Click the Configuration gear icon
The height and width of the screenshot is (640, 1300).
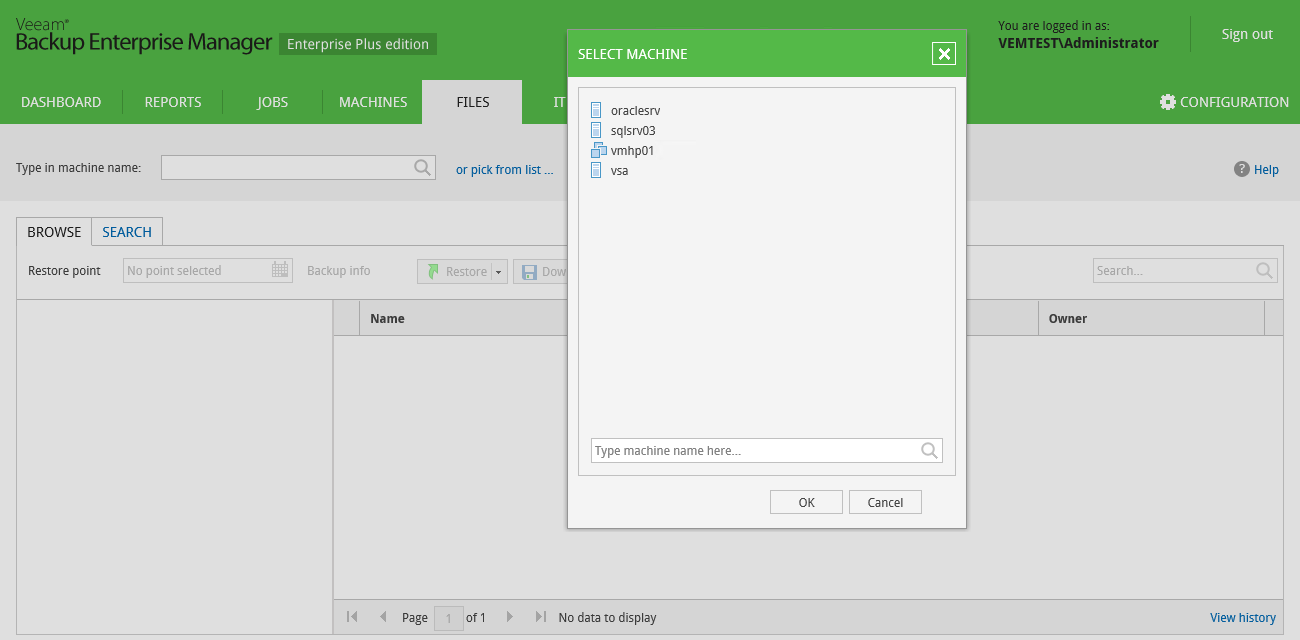1168,102
